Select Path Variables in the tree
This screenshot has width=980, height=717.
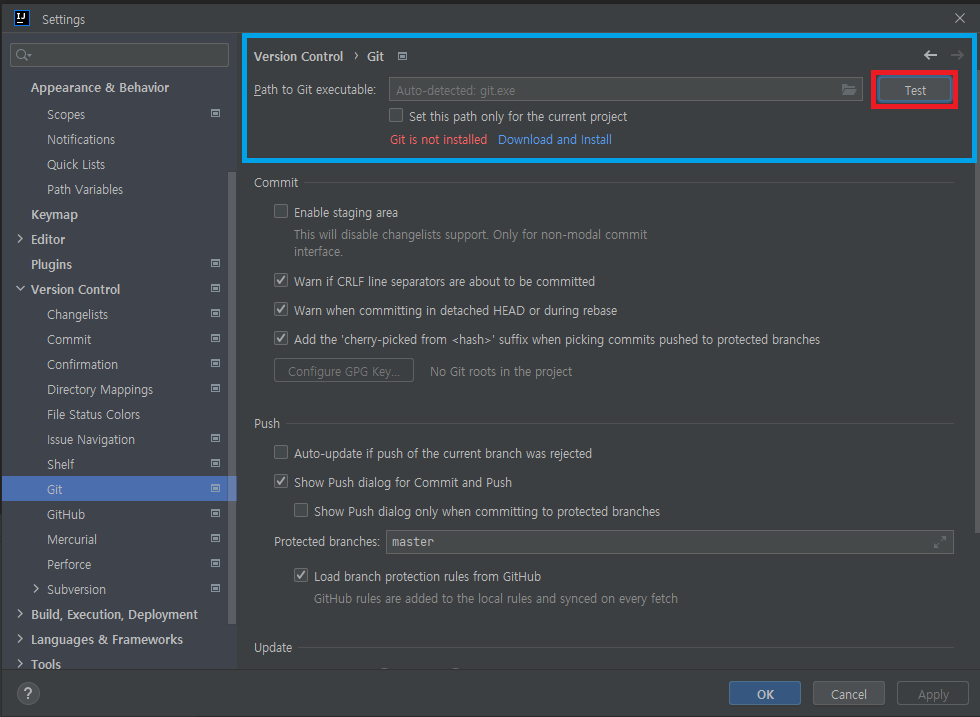coord(85,189)
